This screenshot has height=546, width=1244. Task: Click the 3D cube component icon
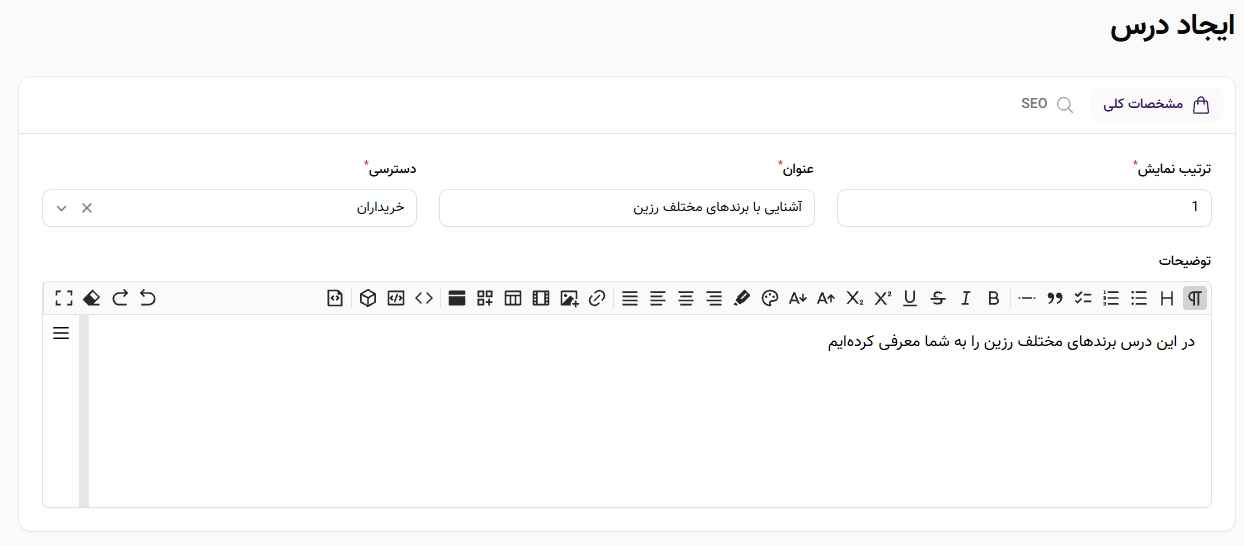point(368,298)
